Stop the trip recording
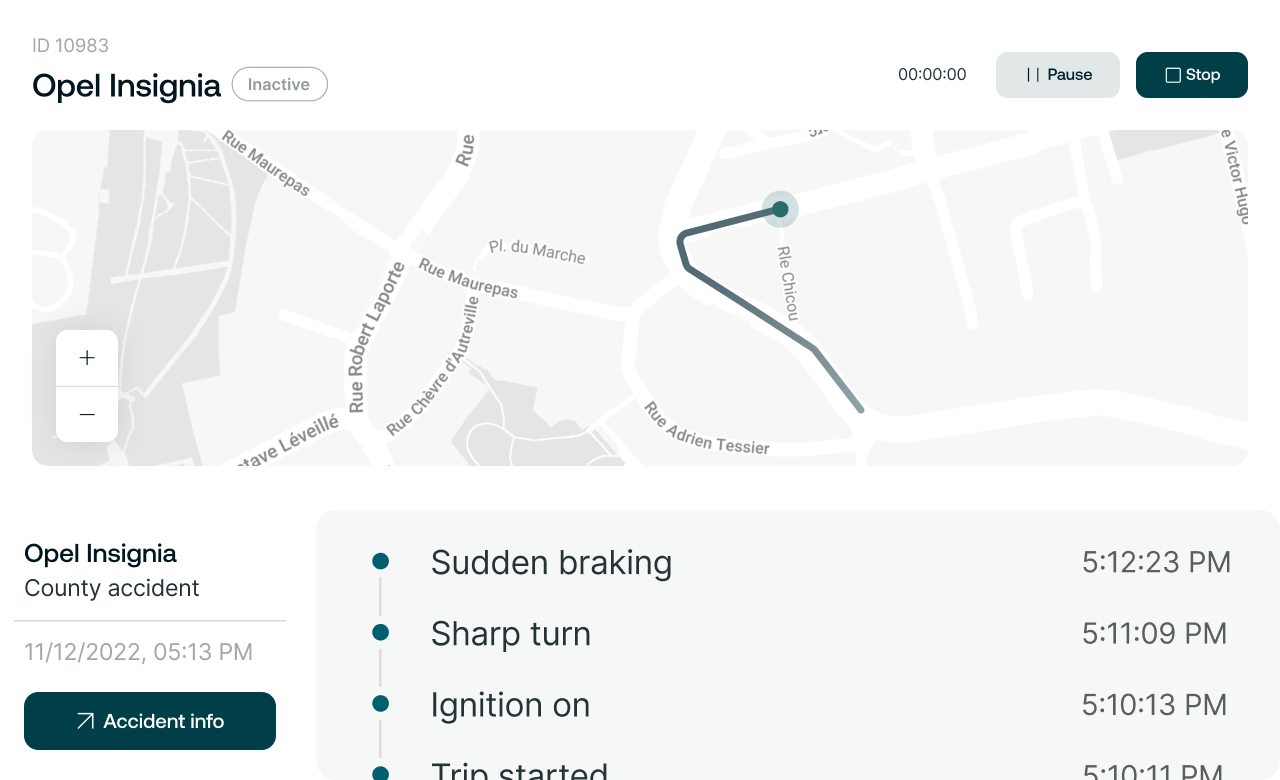The image size is (1280, 780). [1191, 75]
